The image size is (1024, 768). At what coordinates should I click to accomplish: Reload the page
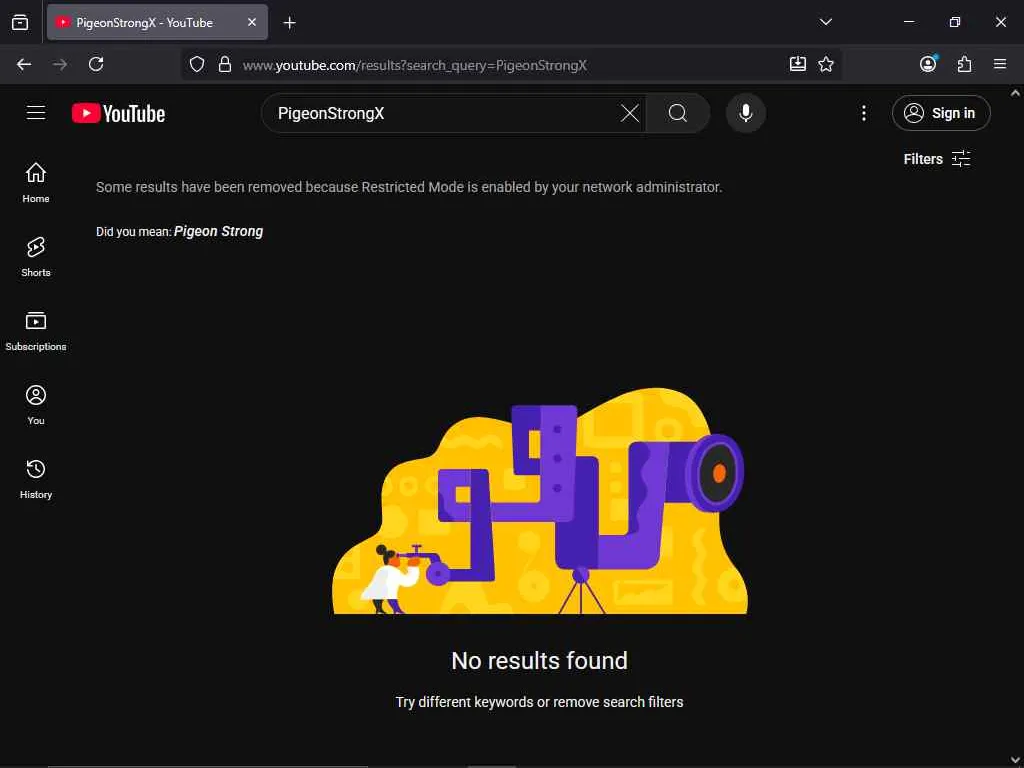click(x=96, y=64)
